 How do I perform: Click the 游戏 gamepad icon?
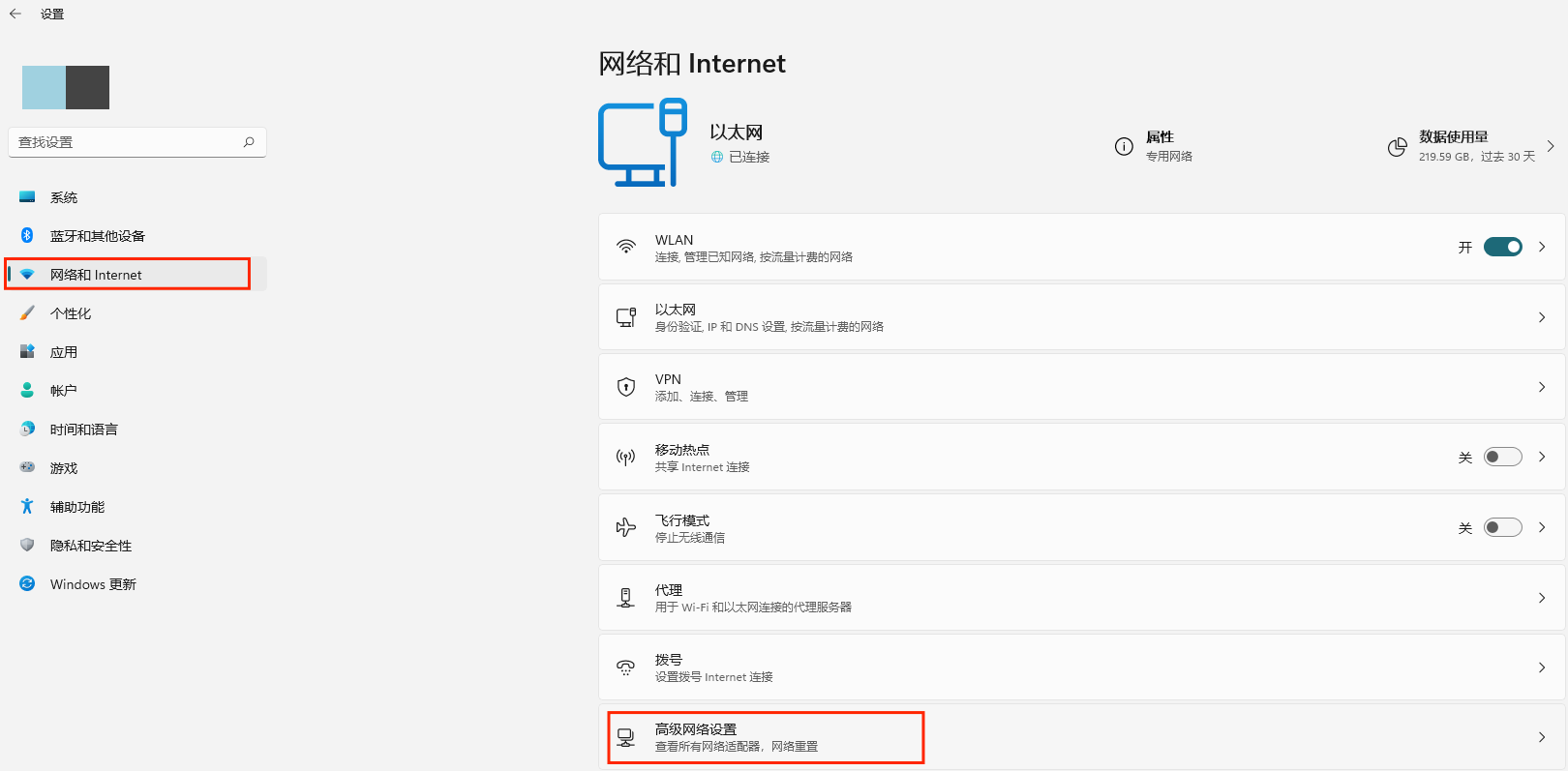pos(27,467)
